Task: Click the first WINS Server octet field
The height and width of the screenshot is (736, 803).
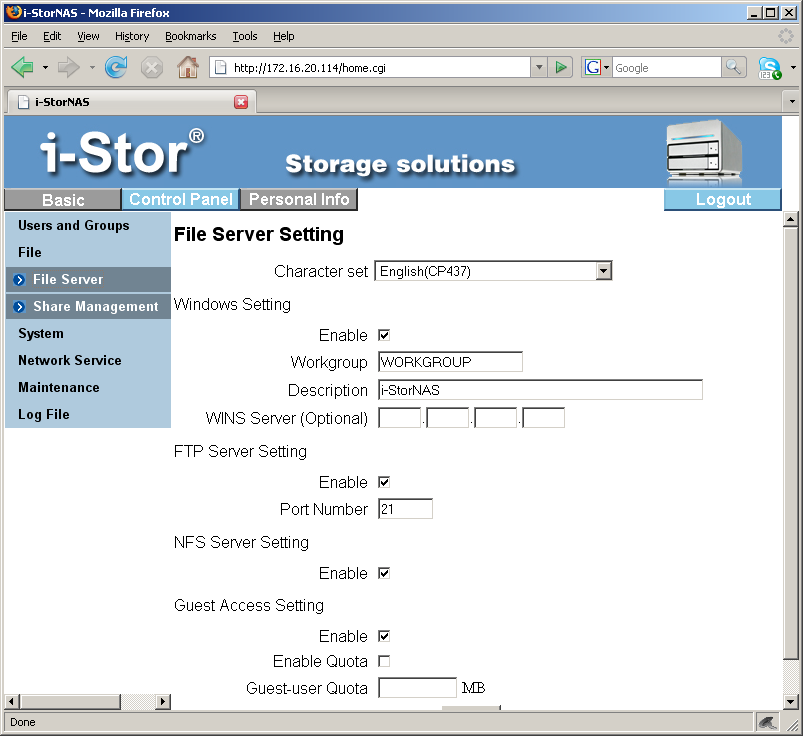Action: pyautogui.click(x=399, y=418)
